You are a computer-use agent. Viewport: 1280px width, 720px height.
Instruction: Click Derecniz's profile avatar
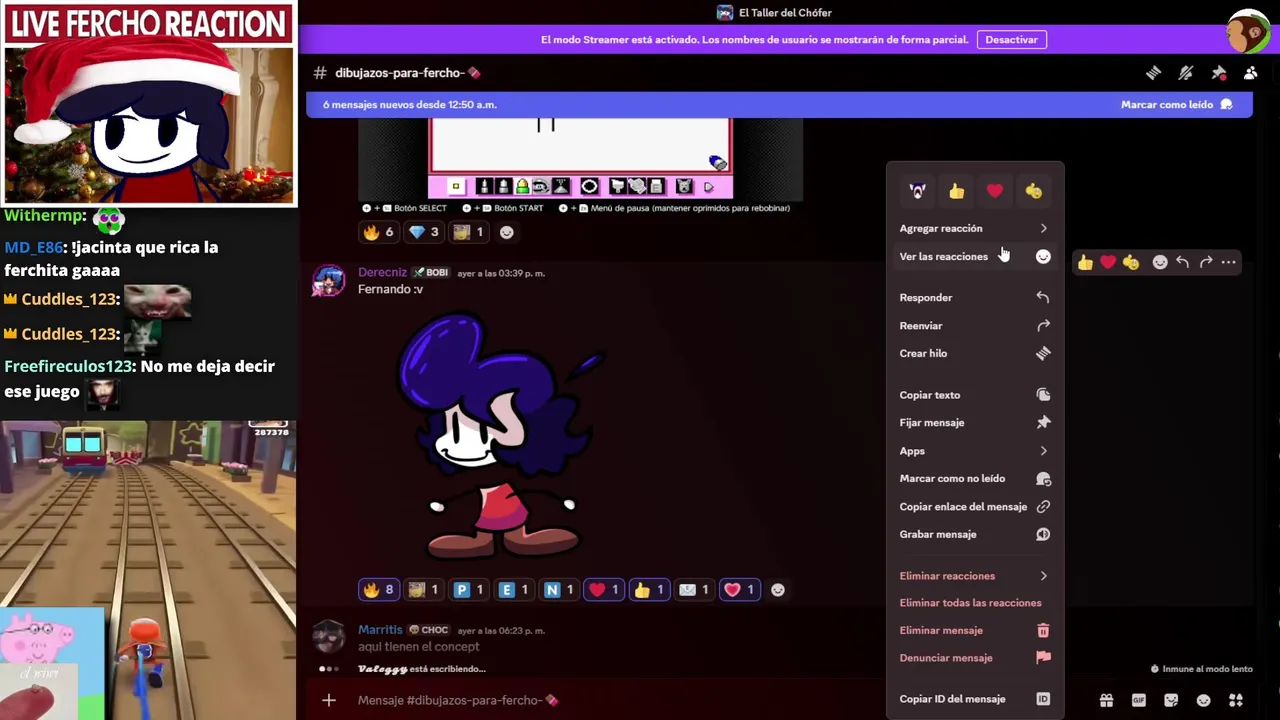click(x=329, y=282)
